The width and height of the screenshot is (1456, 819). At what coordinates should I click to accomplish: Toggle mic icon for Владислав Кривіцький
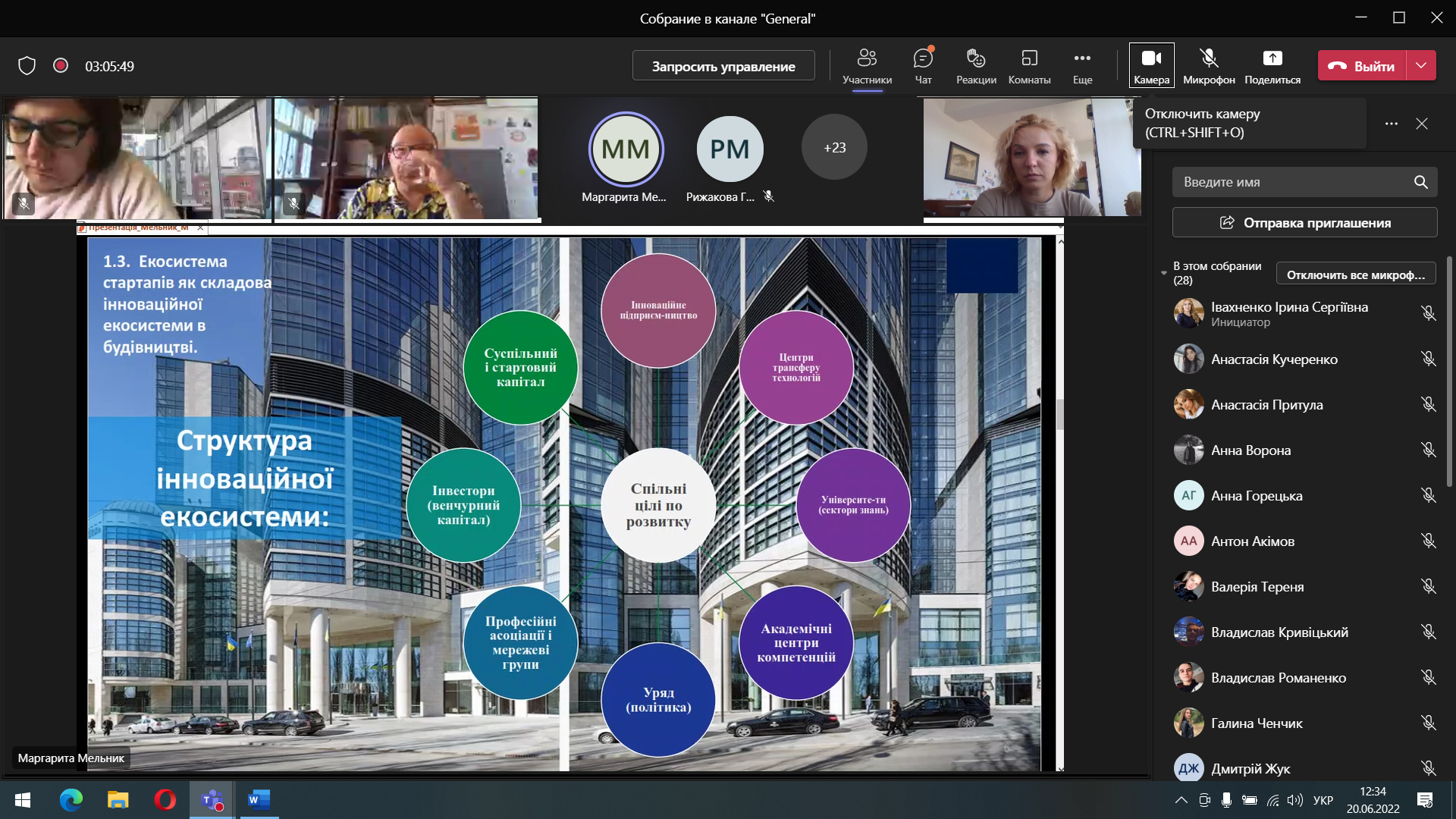tap(1429, 632)
